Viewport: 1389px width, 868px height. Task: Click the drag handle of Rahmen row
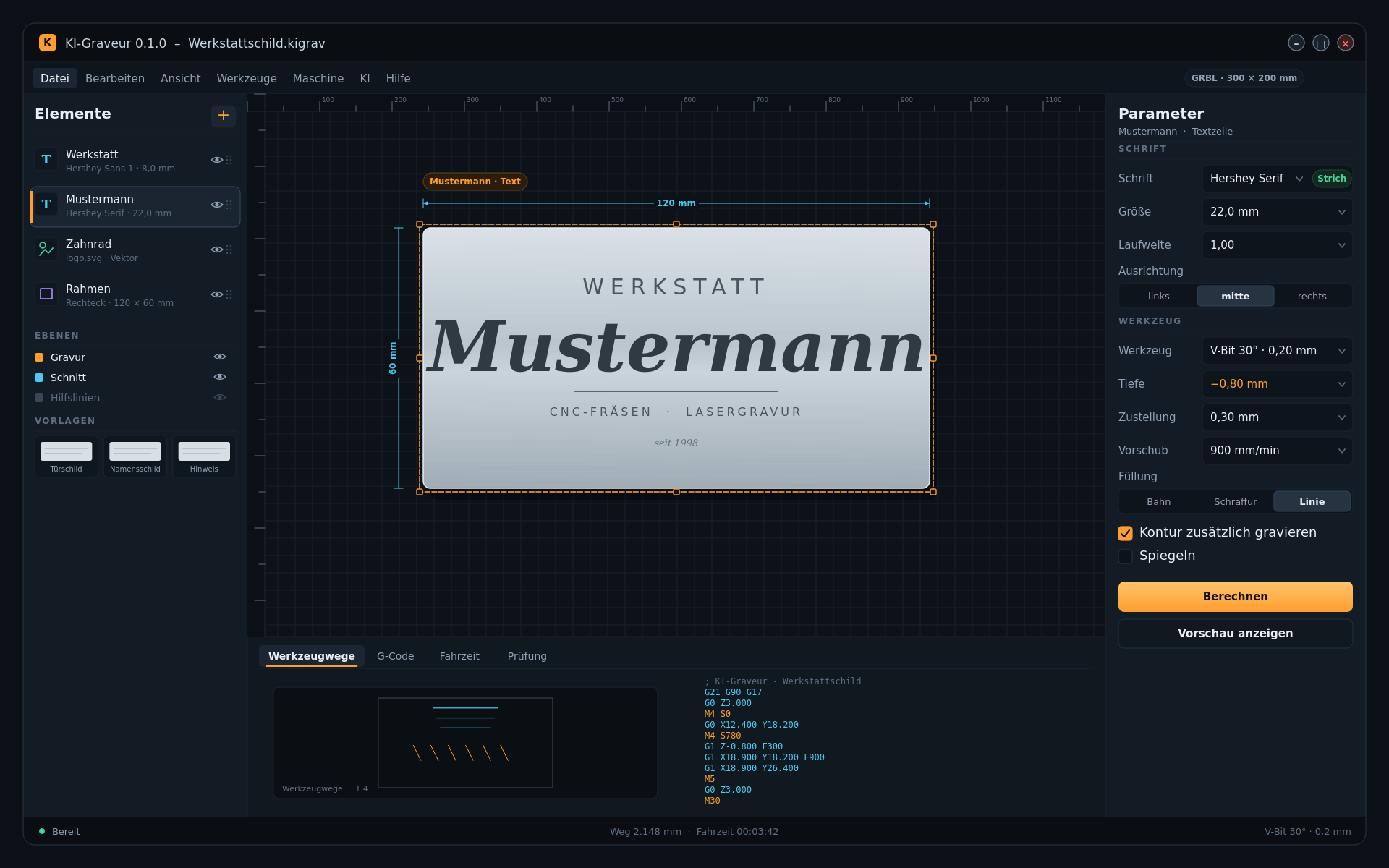coord(229,294)
